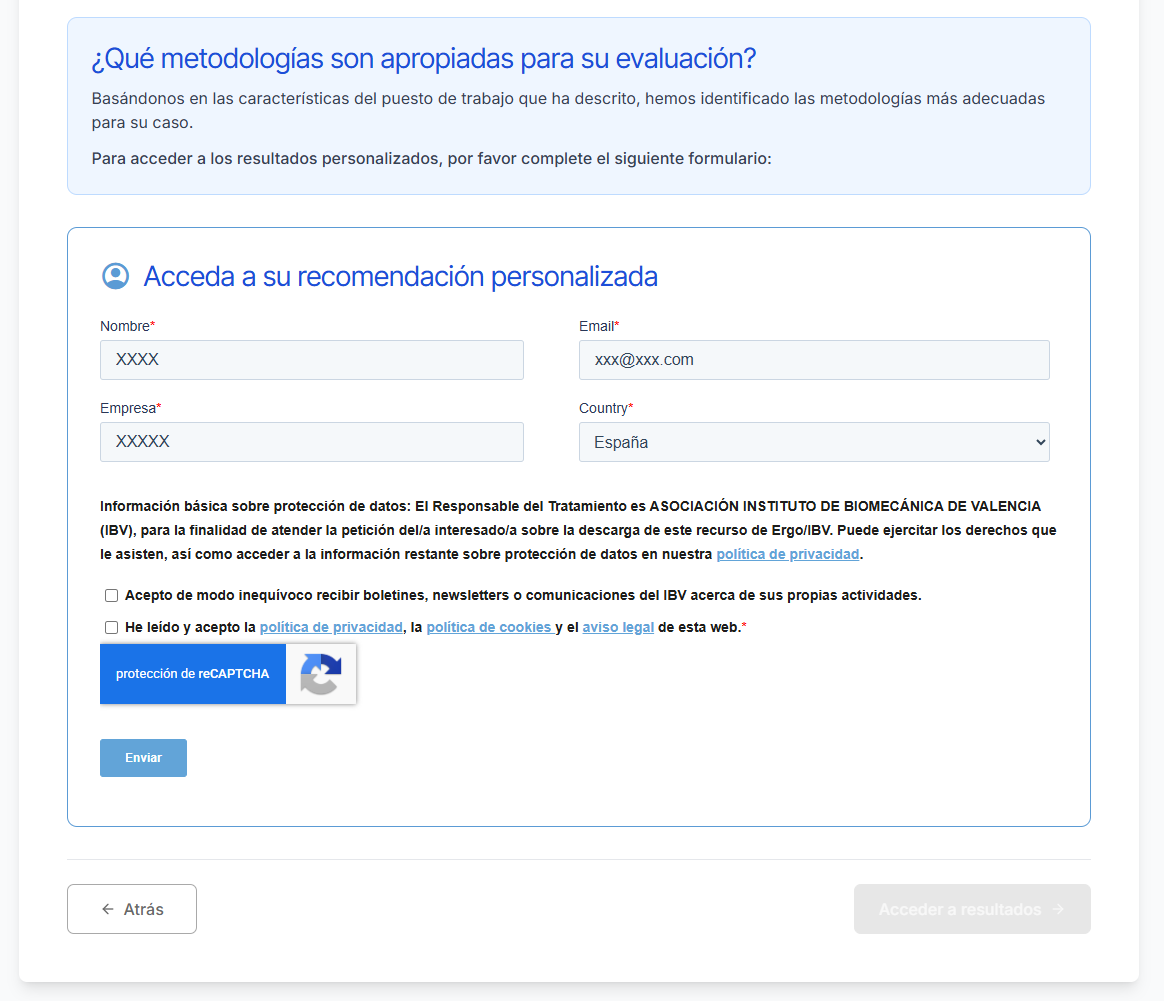Click the 'Acceda a su recomendación personalizada' heading

click(400, 276)
